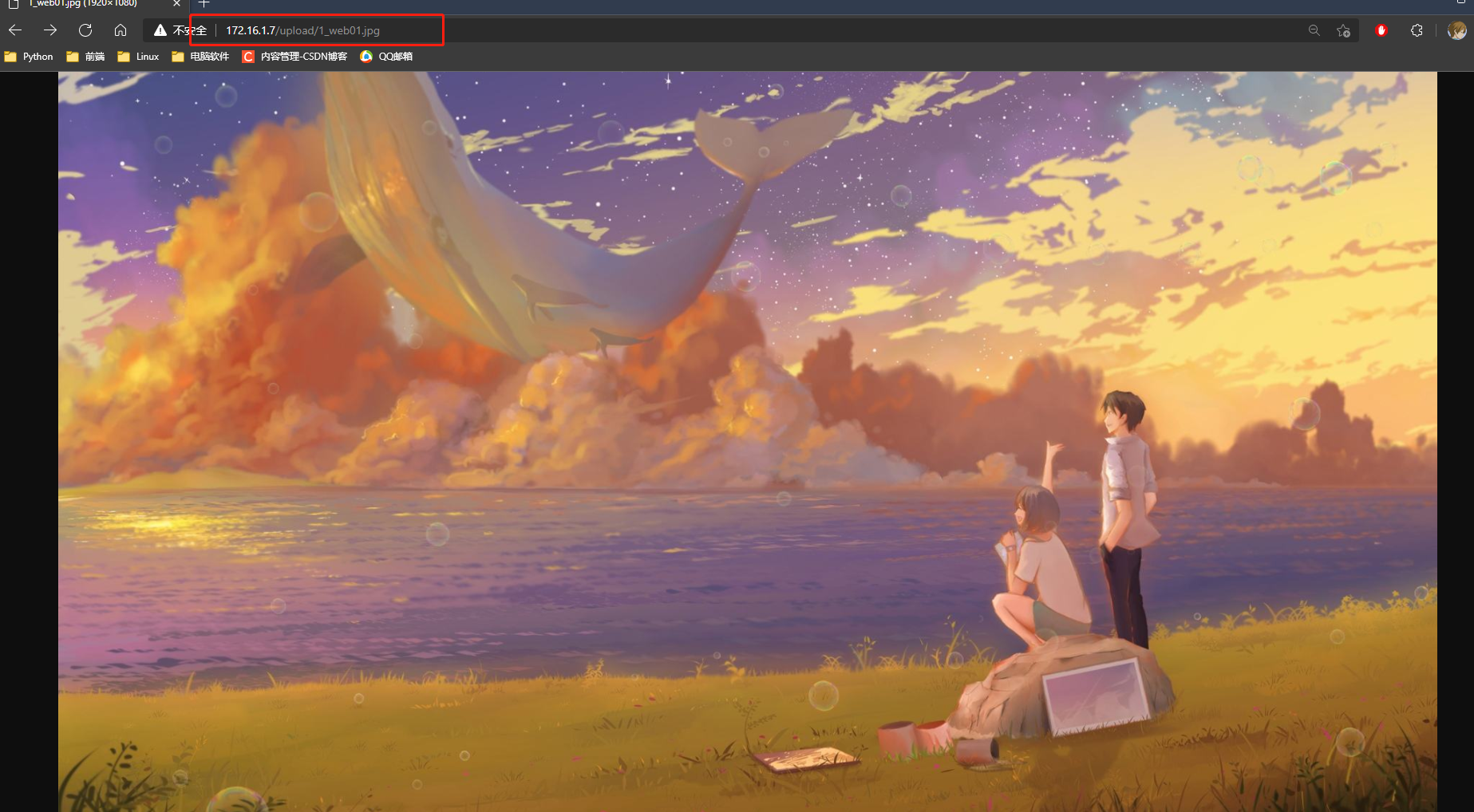Screen dimensions: 1474x812
Task: Reload the current page
Action: [85, 30]
